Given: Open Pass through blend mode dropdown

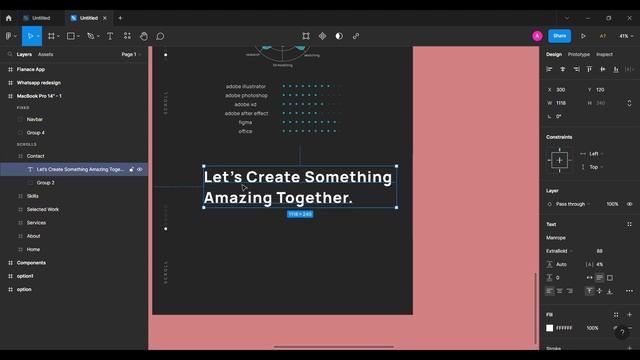Looking at the screenshot, I should pos(573,204).
